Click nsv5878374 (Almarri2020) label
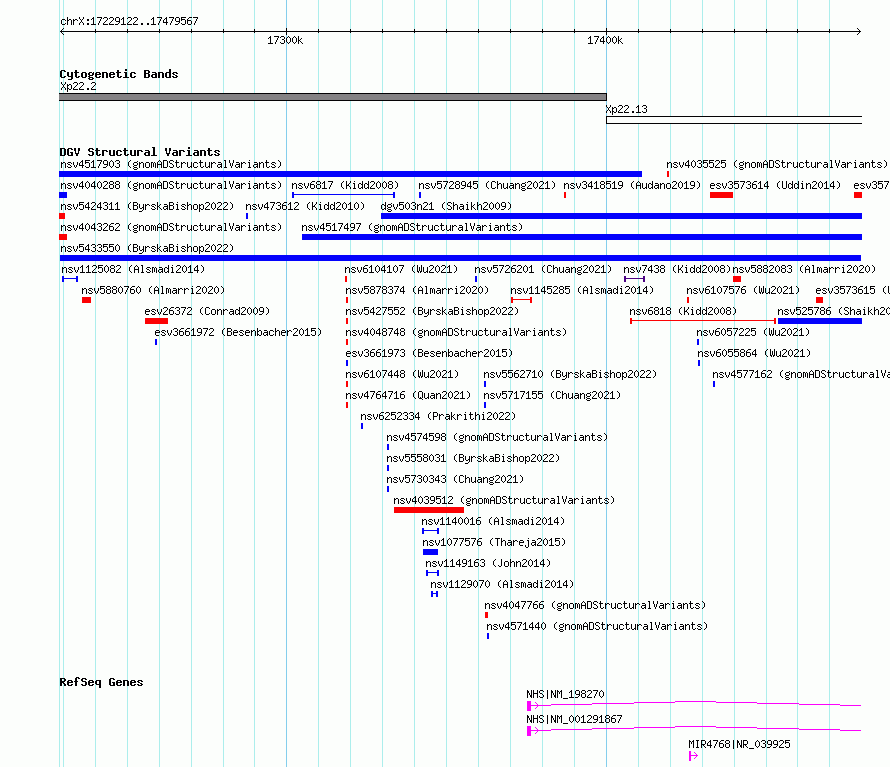 coord(417,291)
